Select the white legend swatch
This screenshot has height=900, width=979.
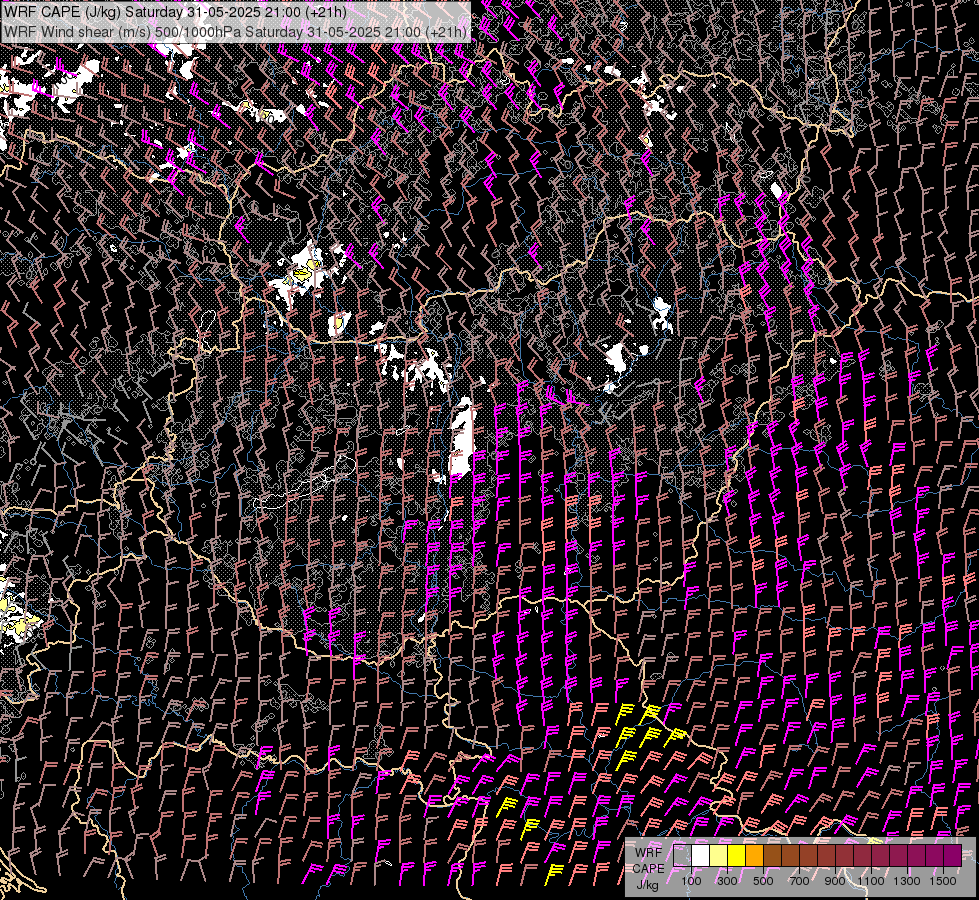click(701, 855)
